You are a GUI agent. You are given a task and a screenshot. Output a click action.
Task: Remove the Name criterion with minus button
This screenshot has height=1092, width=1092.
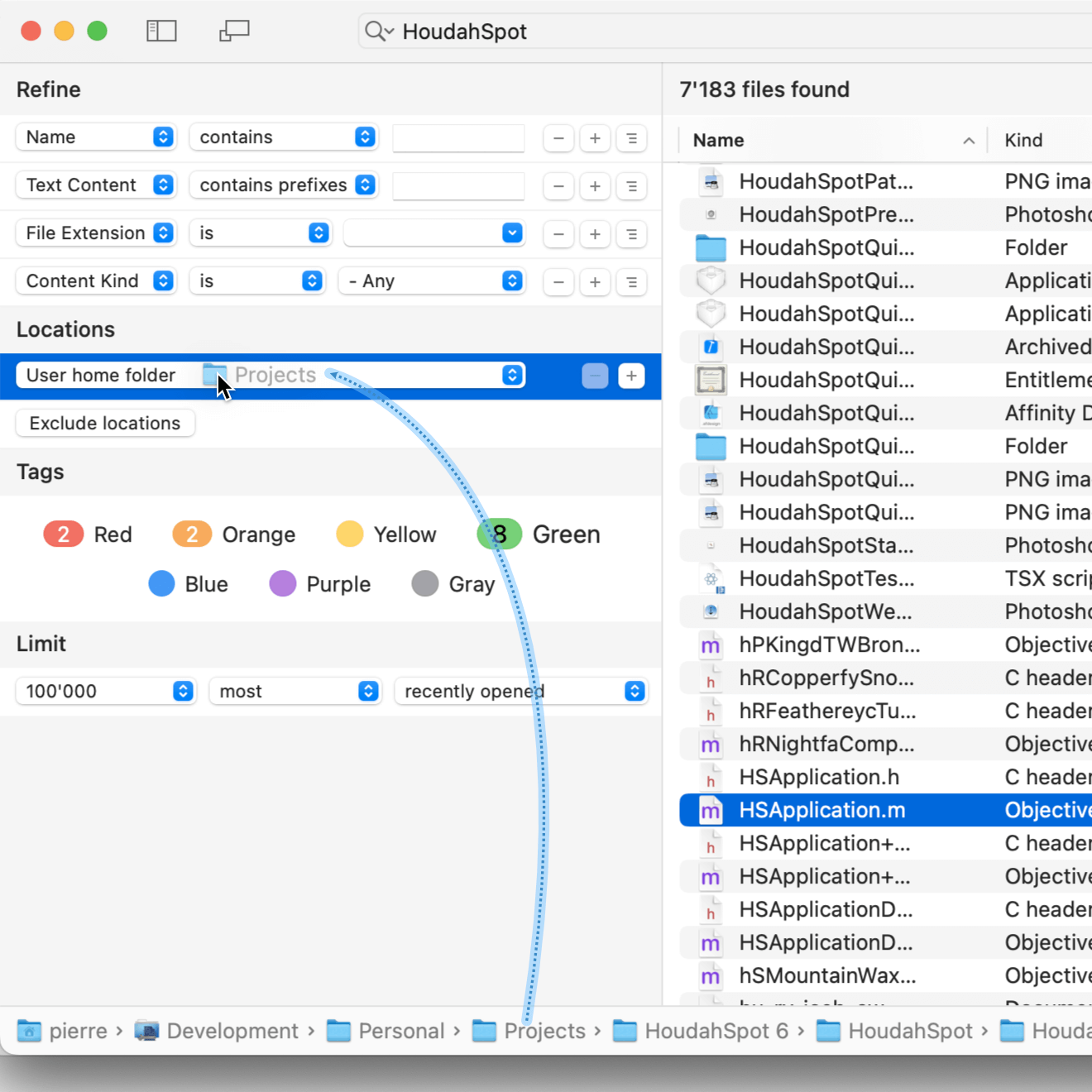558,138
